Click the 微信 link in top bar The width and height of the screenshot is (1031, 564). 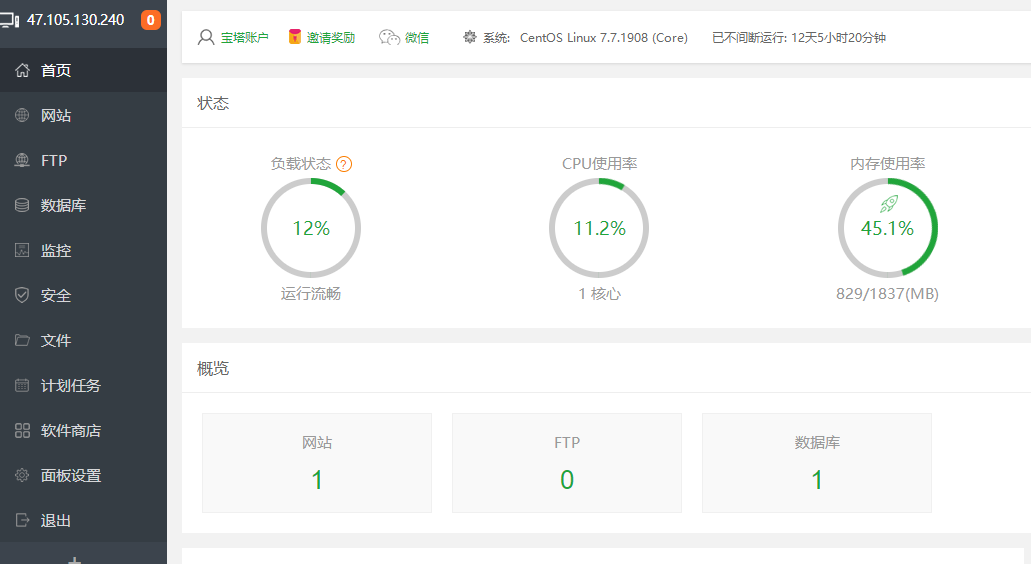pyautogui.click(x=417, y=37)
